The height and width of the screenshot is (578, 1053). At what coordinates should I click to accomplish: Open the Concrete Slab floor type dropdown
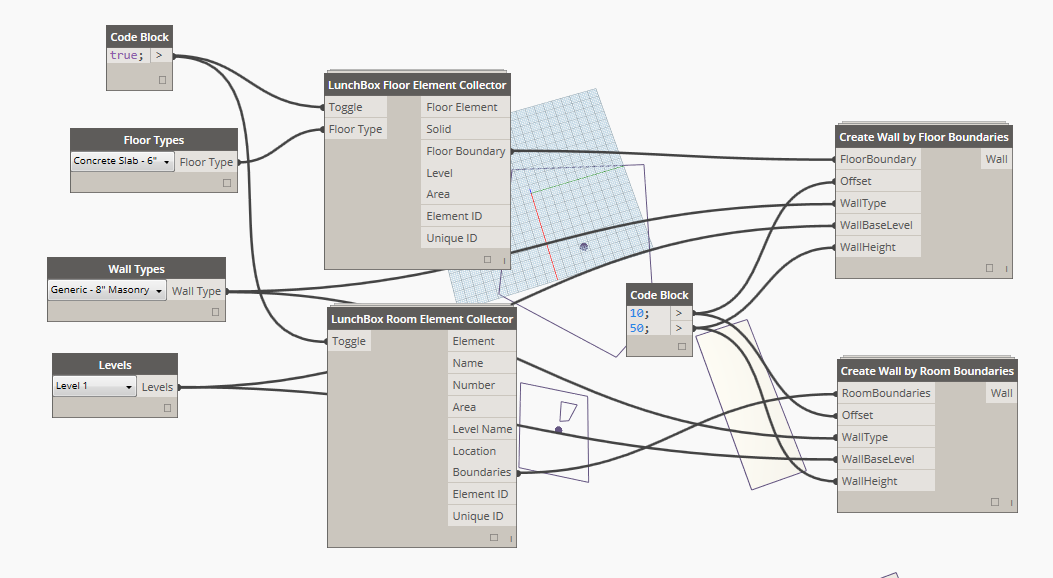point(122,161)
